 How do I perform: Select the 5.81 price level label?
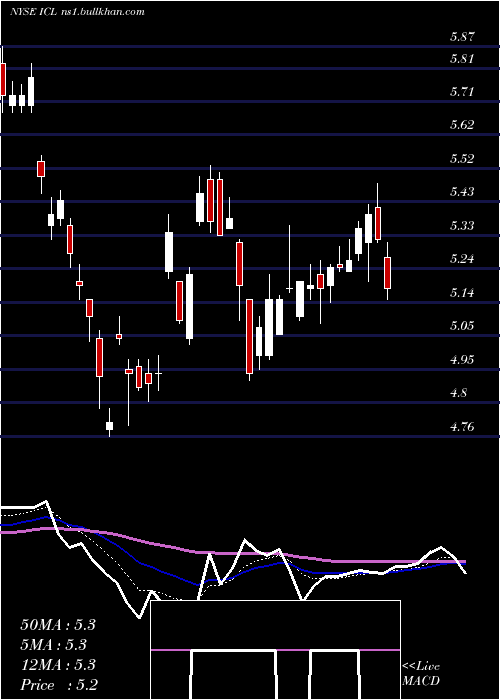(x=462, y=58)
